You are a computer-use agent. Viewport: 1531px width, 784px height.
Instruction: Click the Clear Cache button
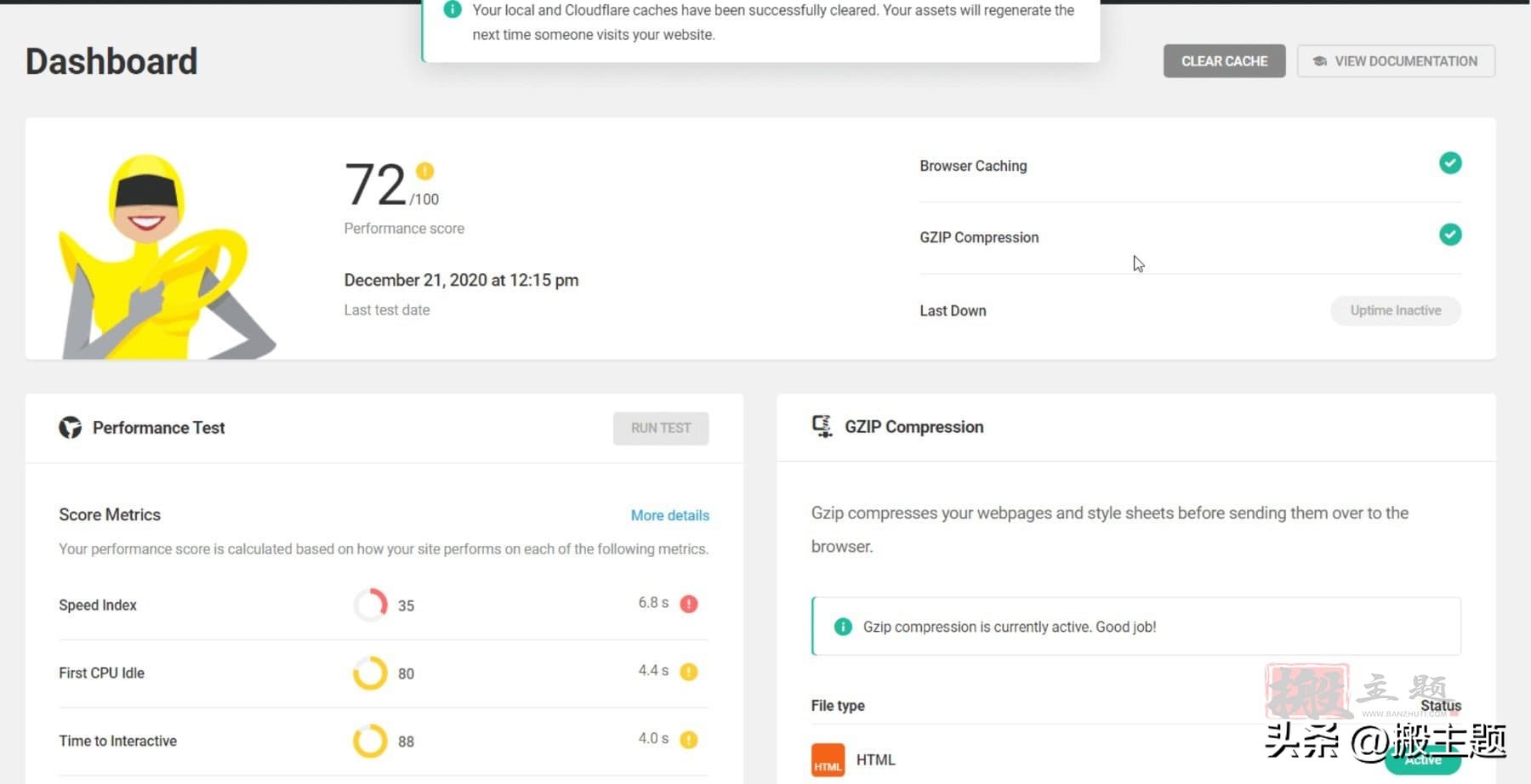pos(1223,61)
